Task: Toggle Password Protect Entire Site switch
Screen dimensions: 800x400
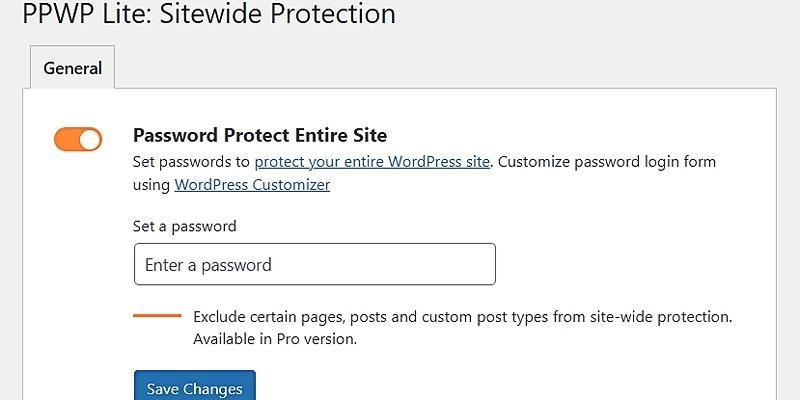Action: click(x=78, y=139)
